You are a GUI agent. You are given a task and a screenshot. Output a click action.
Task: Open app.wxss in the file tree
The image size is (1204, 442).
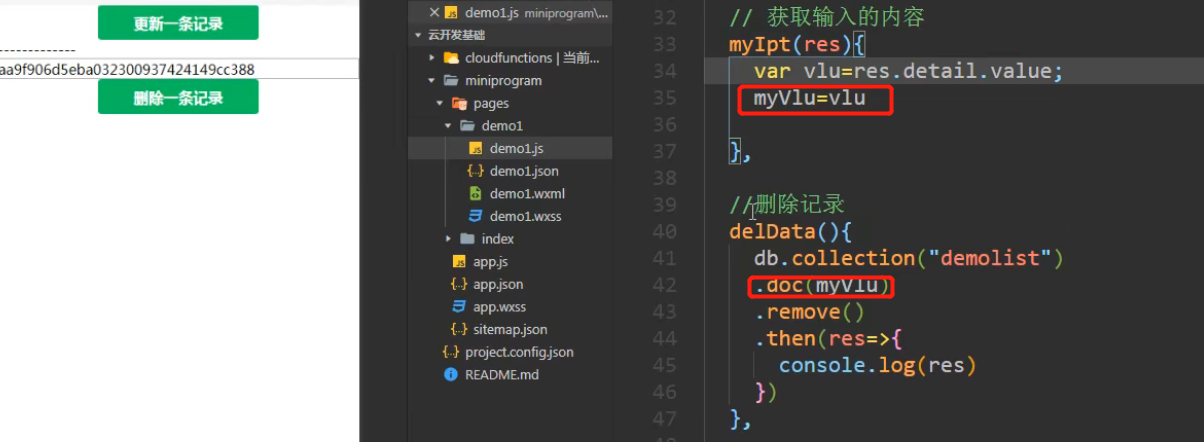[499, 307]
